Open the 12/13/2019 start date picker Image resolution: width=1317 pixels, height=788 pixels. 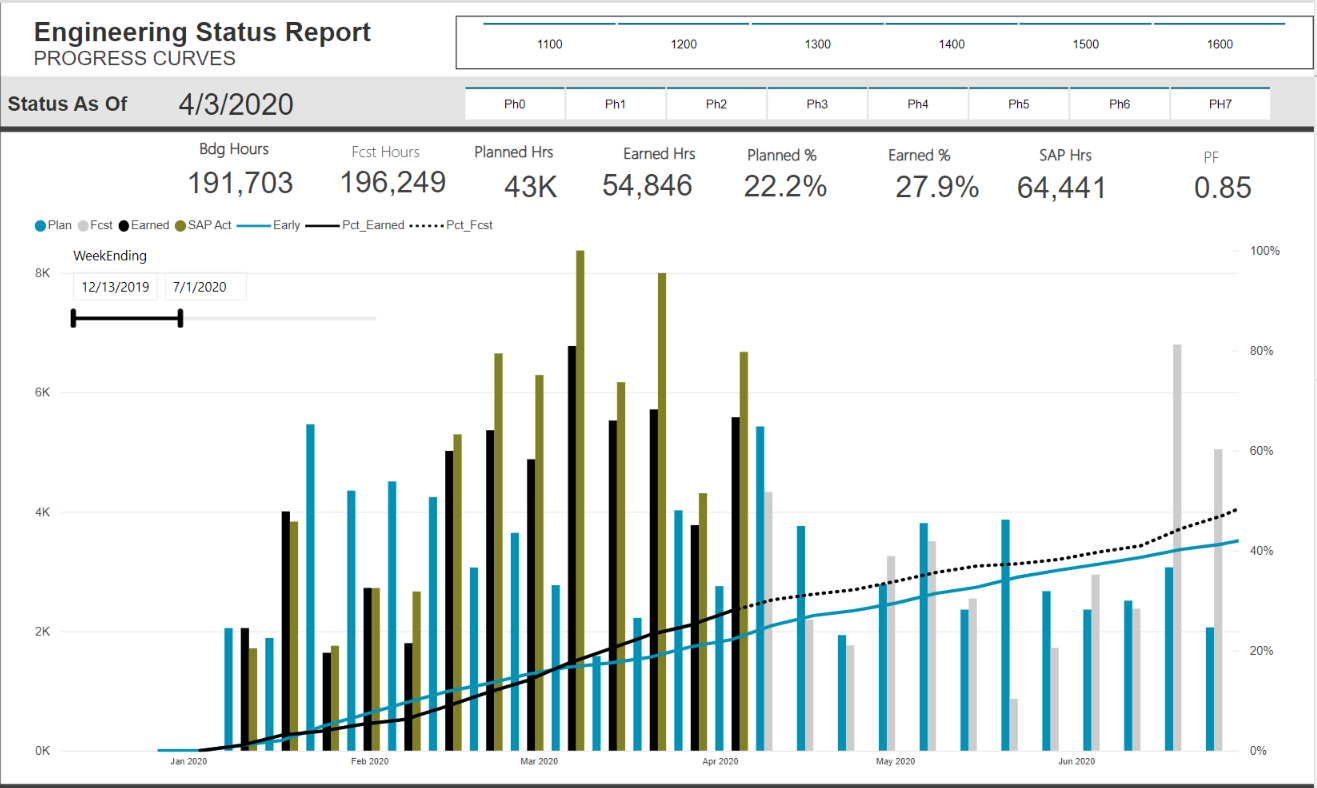point(115,287)
